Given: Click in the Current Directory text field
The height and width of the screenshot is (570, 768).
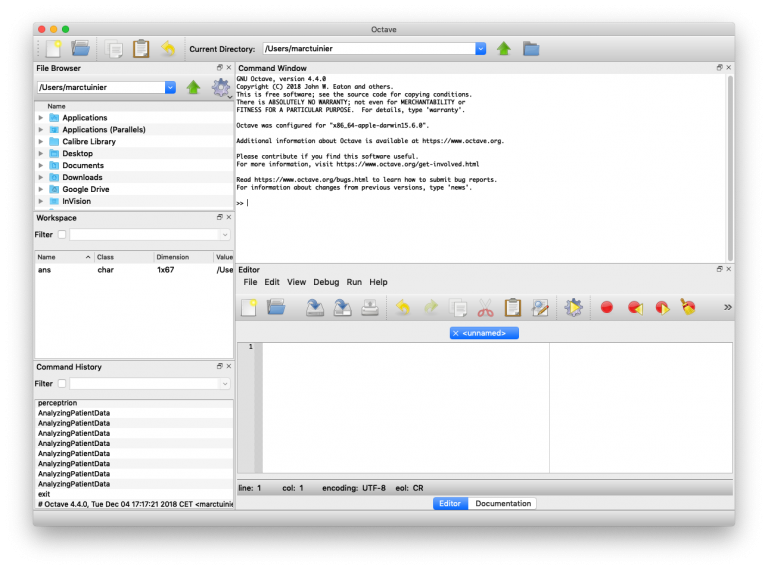Looking at the screenshot, I should (x=369, y=48).
